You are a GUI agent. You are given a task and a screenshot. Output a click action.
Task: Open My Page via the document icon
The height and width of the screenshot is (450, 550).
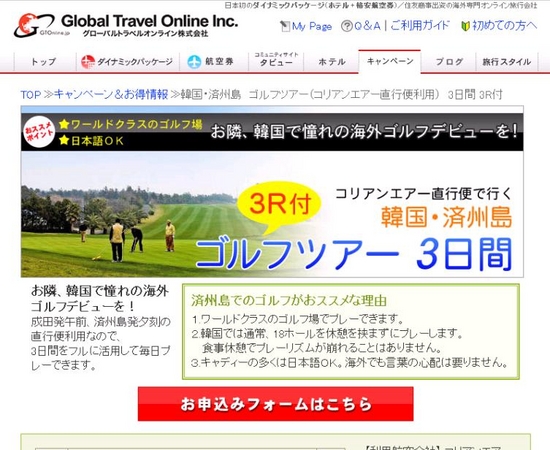pyautogui.click(x=285, y=26)
